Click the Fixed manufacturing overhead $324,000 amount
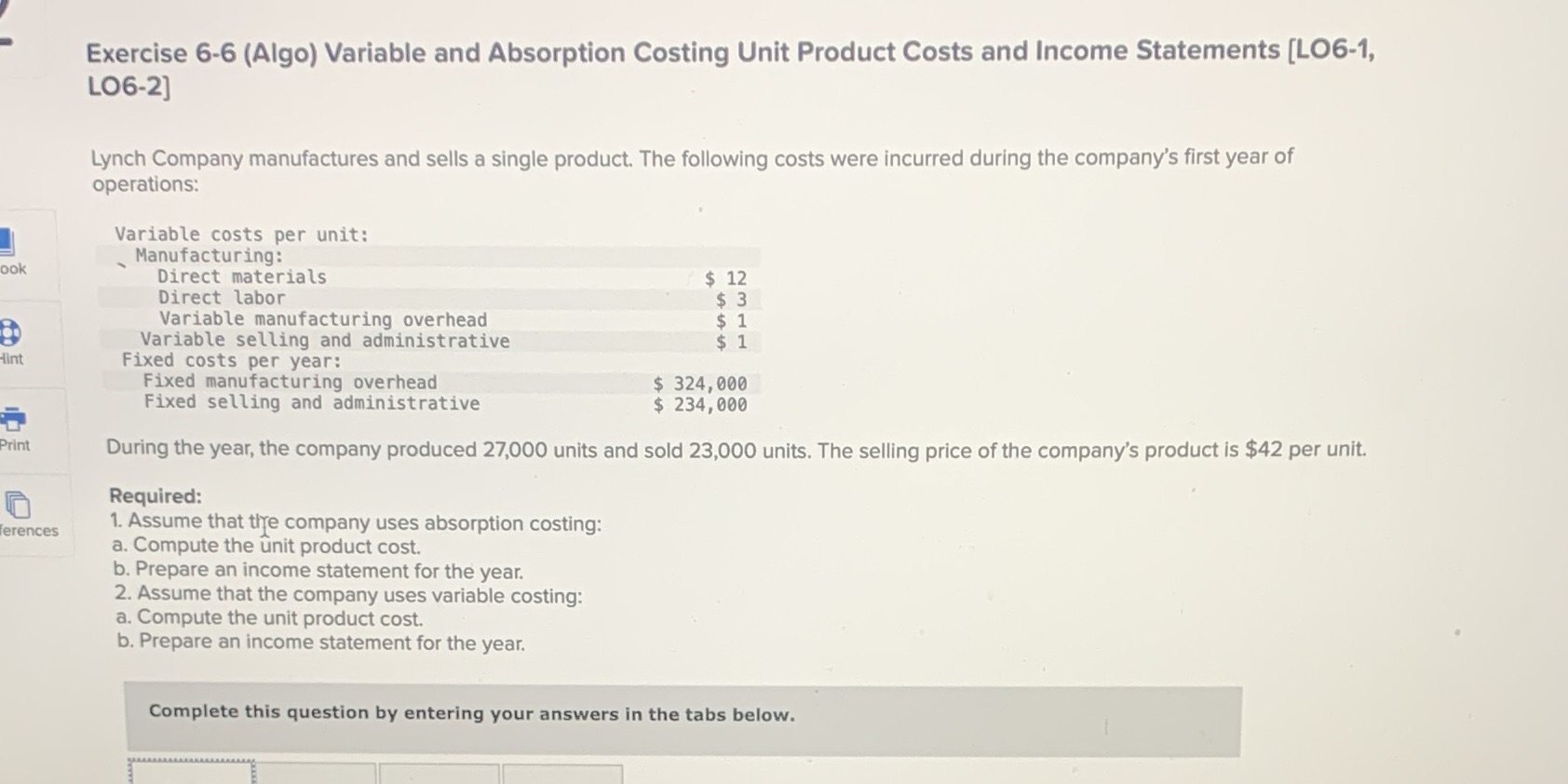Image resolution: width=1568 pixels, height=784 pixels. (x=699, y=382)
